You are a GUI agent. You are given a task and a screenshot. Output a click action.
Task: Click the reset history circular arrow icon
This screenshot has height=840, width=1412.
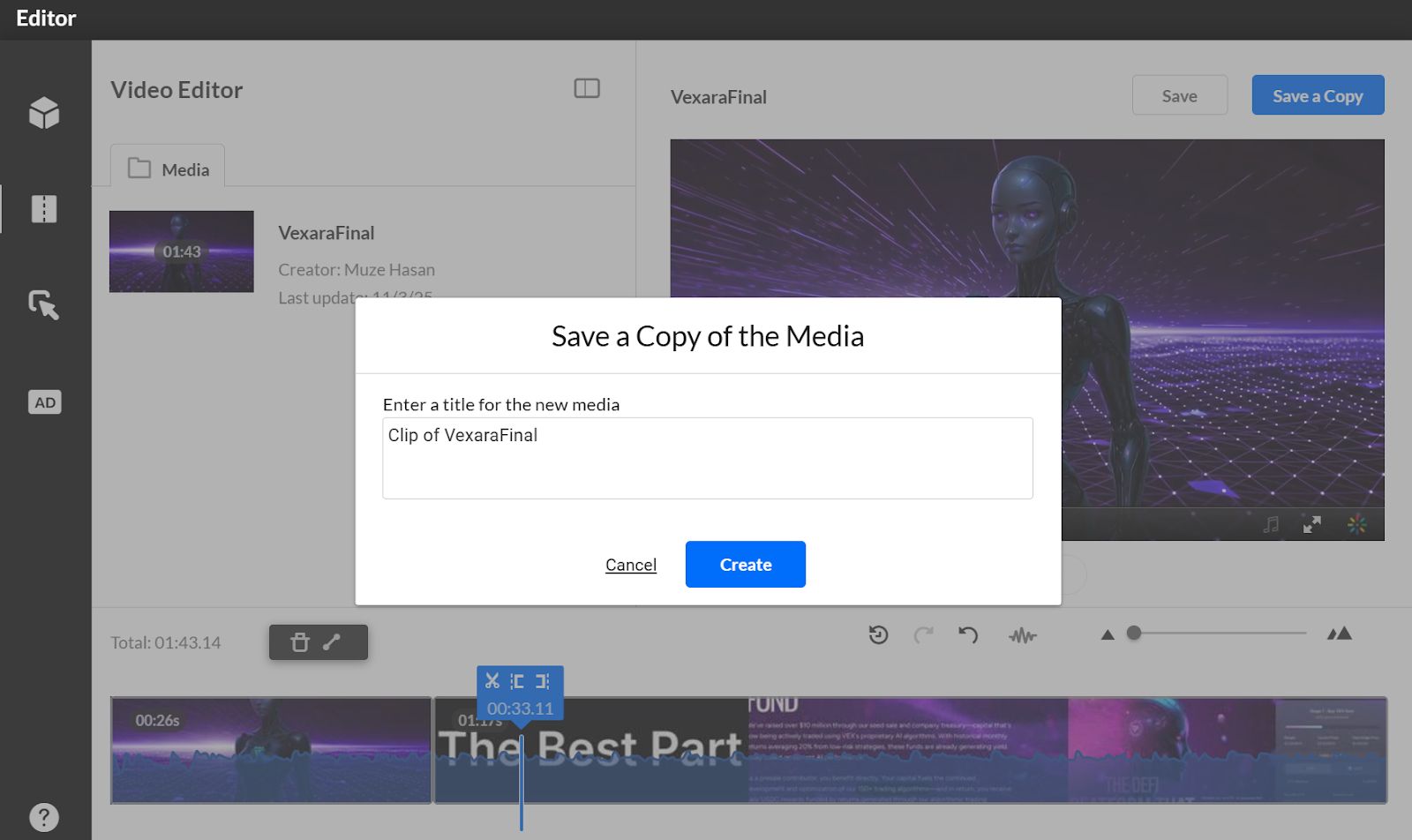[878, 634]
